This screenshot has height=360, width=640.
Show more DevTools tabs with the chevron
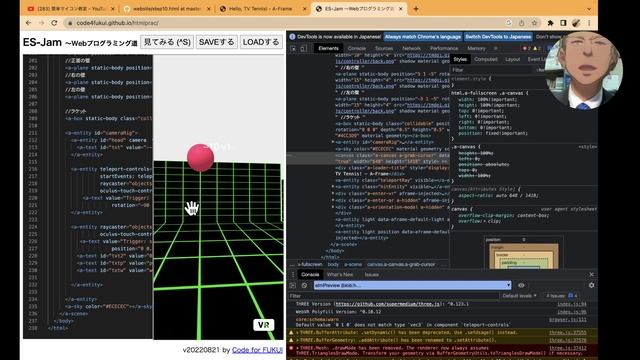496,48
